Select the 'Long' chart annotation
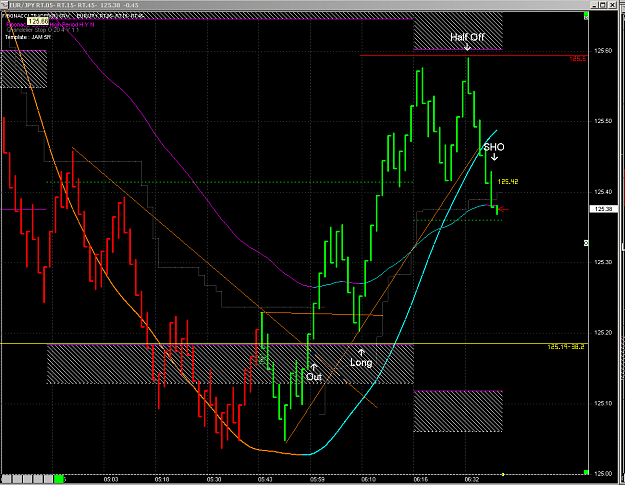This screenshot has height=485, width=625. point(361,362)
